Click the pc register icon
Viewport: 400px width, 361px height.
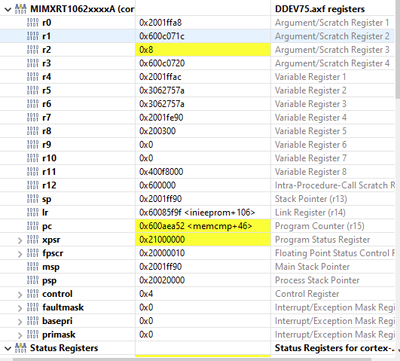coord(33,226)
